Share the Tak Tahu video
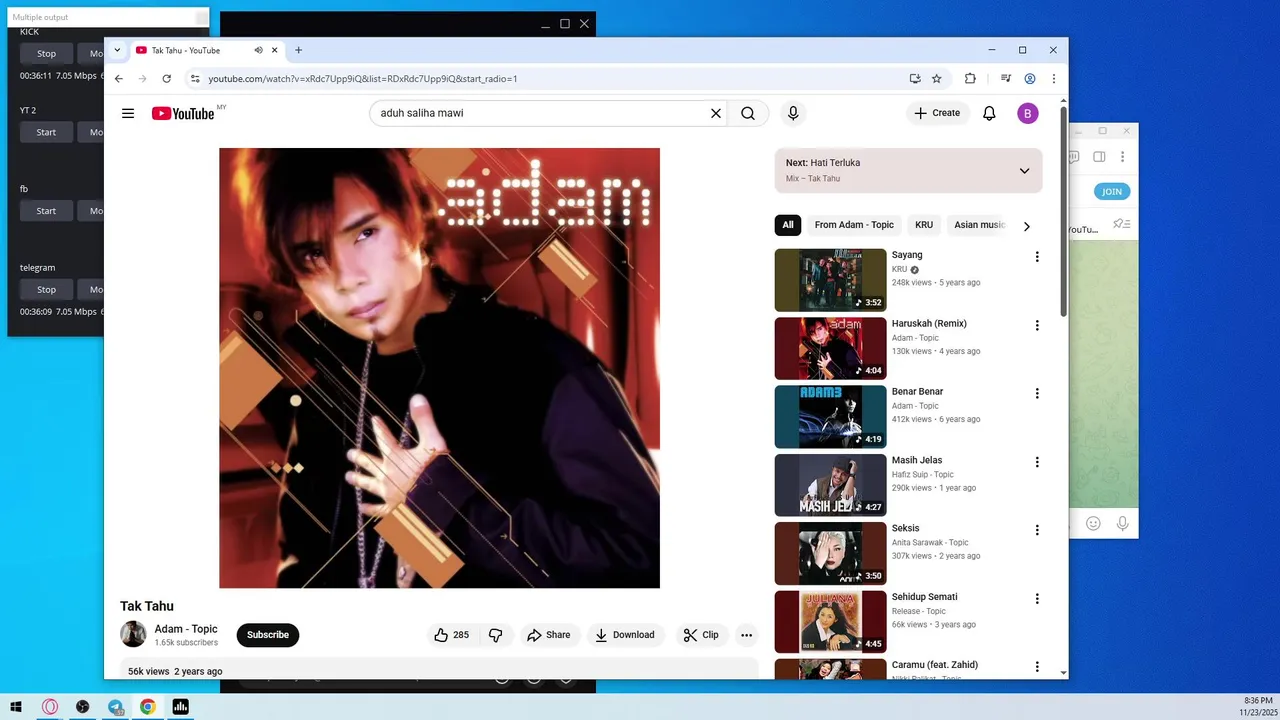 tap(548, 635)
